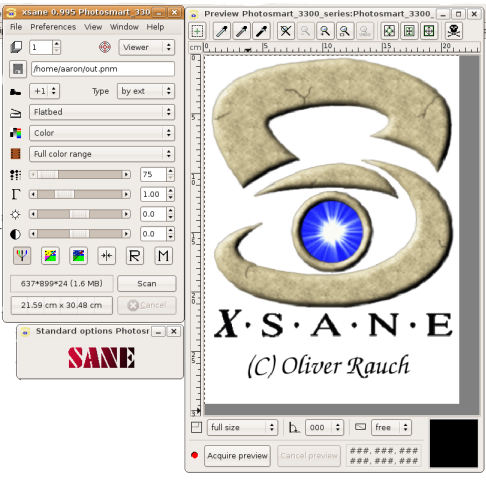This screenshot has height=480, width=486.
Task: Click the autoraise scan area icon
Action: click(x=409, y=31)
